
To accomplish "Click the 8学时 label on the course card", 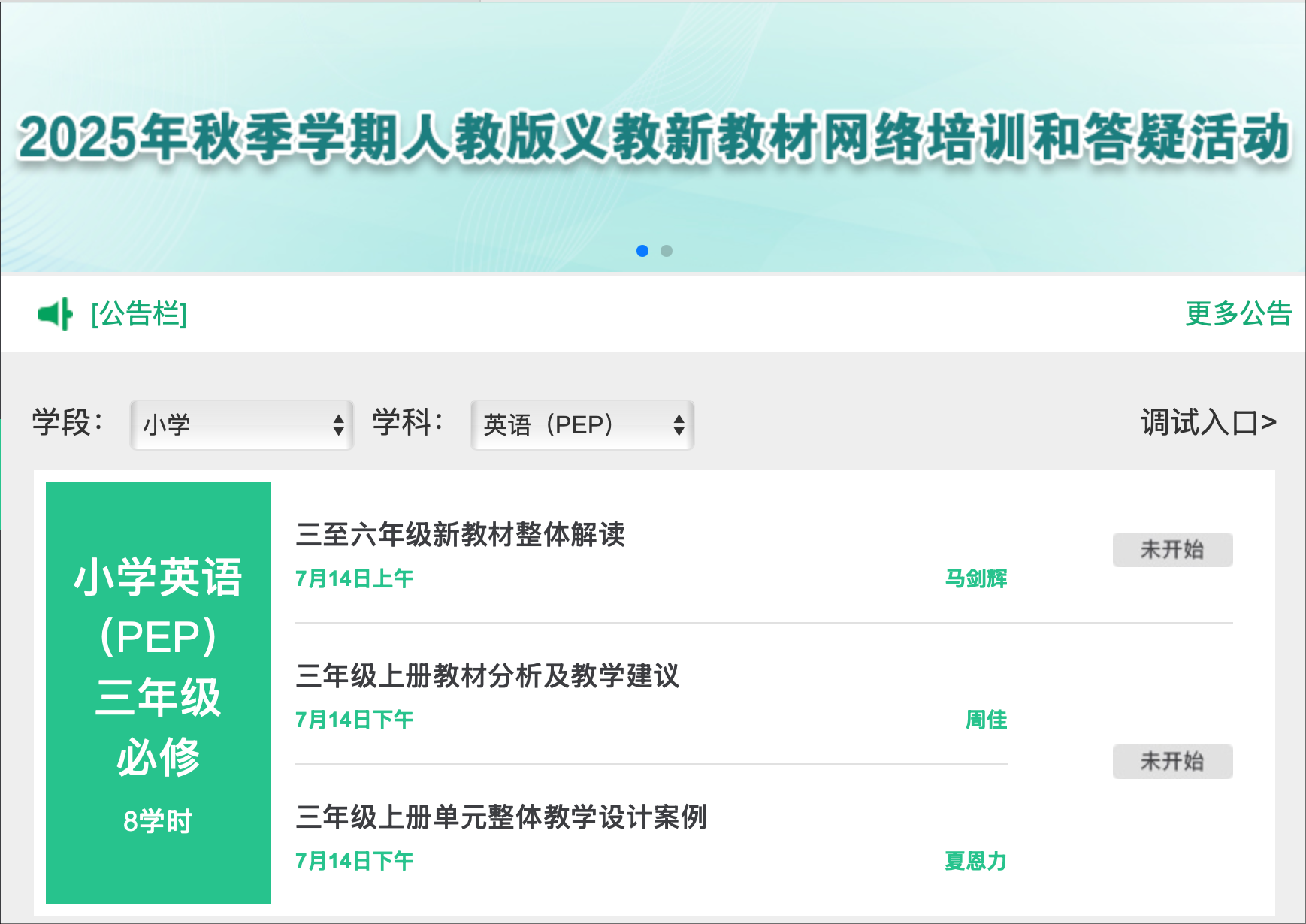I will (x=159, y=820).
